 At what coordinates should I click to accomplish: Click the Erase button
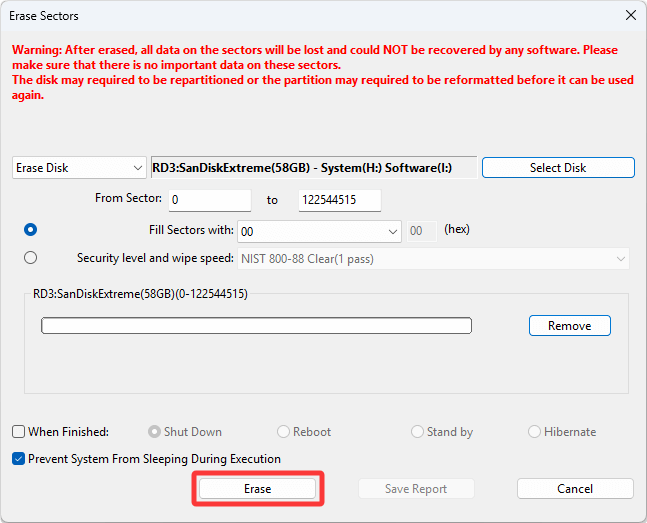coord(257,489)
